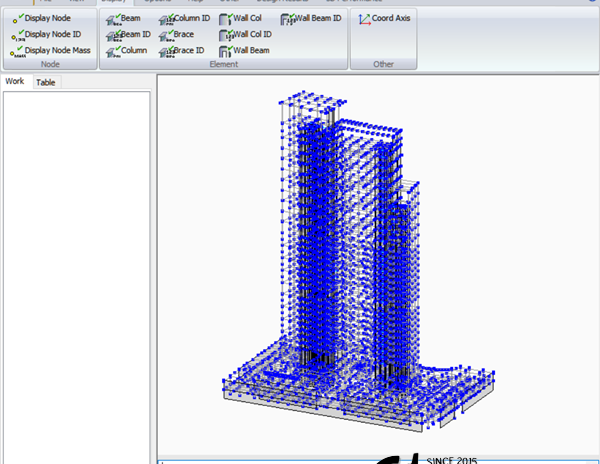
Task: Click the Brace ID icon
Action: (x=167, y=50)
